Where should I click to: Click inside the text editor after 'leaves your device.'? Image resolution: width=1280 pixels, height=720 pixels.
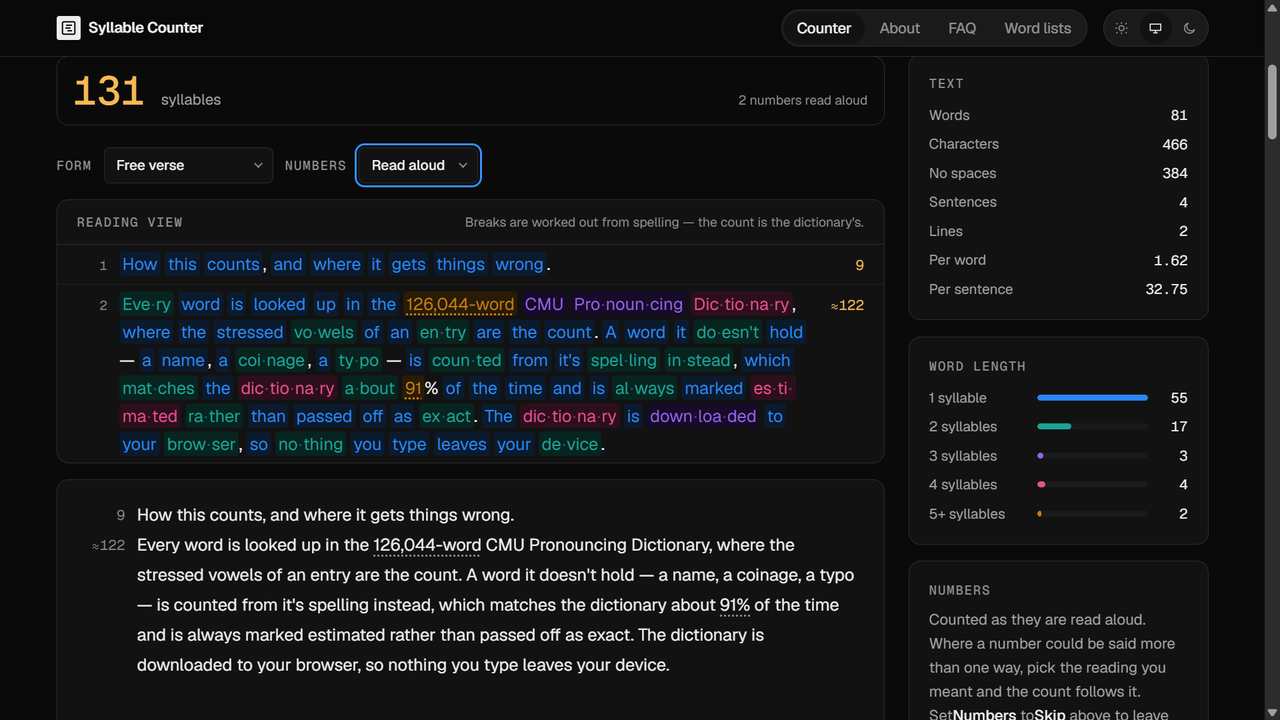pyautogui.click(x=672, y=665)
